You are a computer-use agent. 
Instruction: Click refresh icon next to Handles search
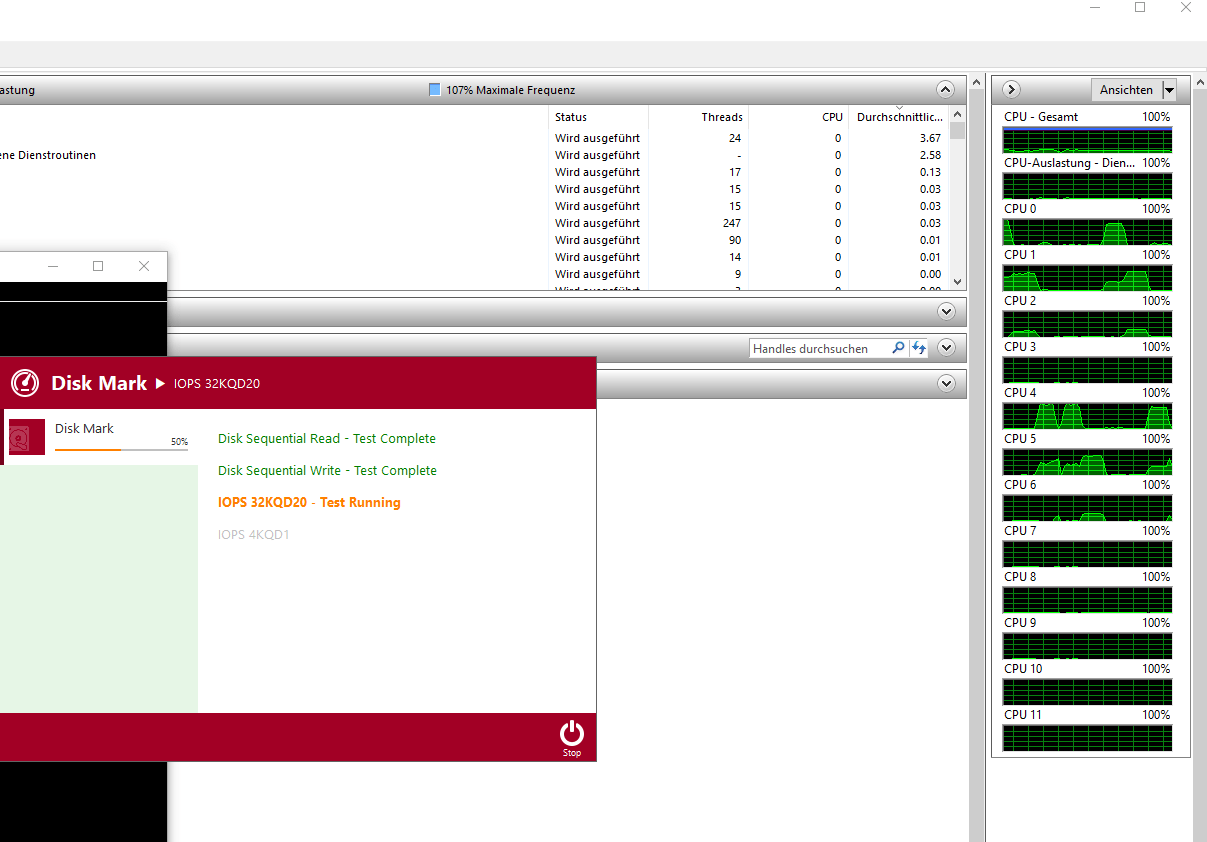click(x=918, y=348)
